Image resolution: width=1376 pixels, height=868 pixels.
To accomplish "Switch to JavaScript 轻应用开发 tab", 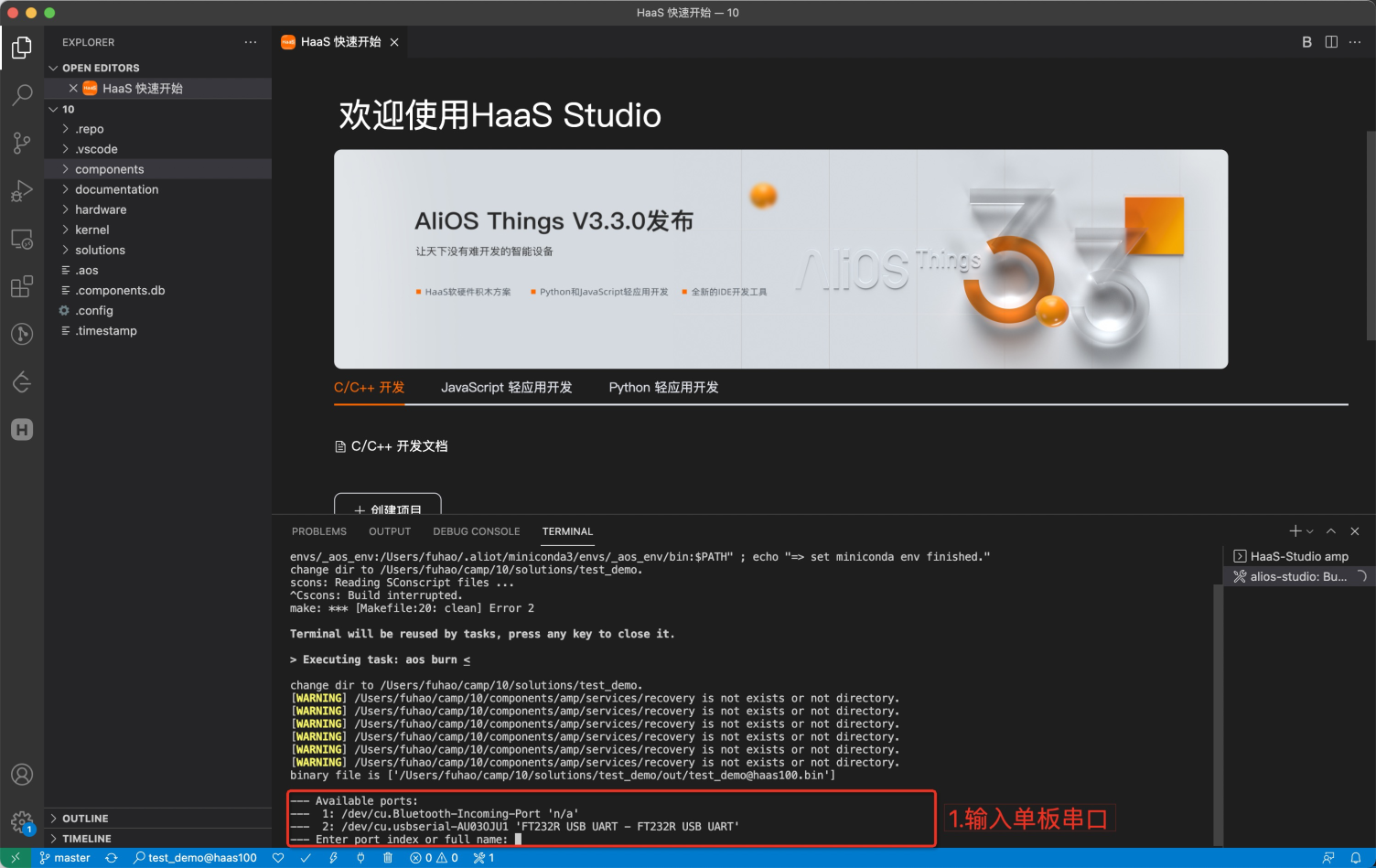I will [507, 388].
